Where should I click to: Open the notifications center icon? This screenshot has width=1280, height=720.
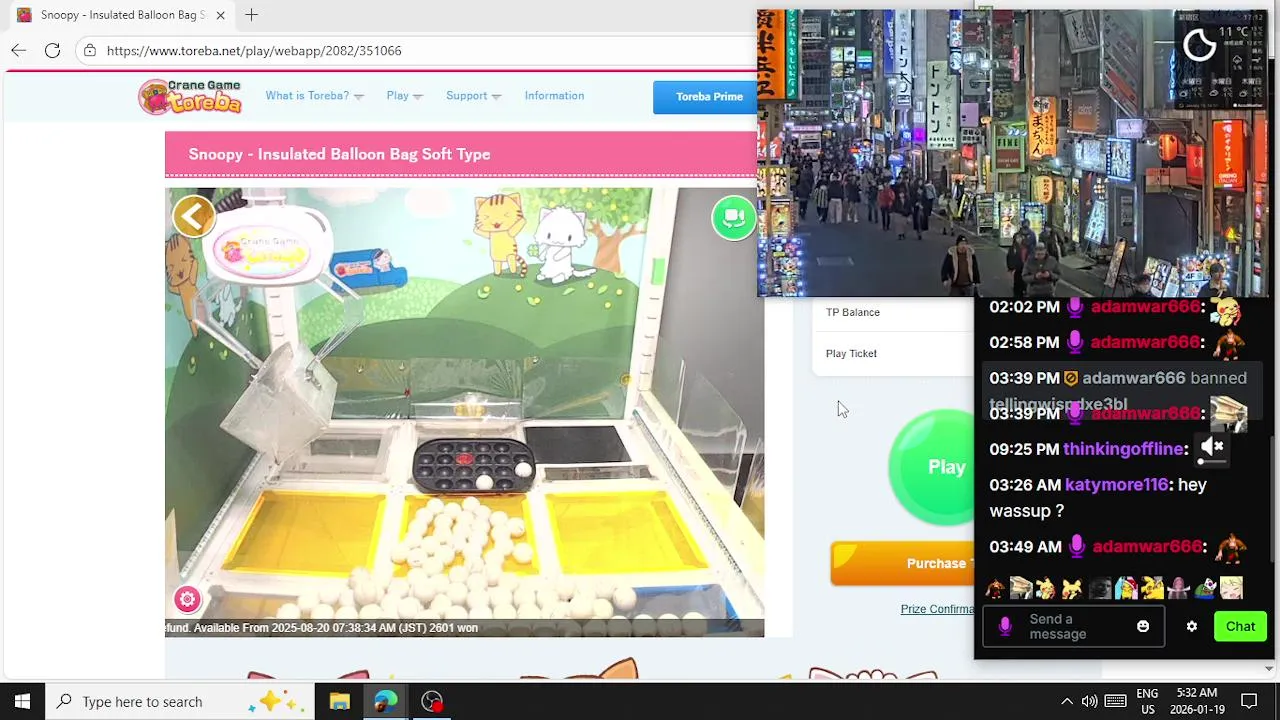point(1249,701)
